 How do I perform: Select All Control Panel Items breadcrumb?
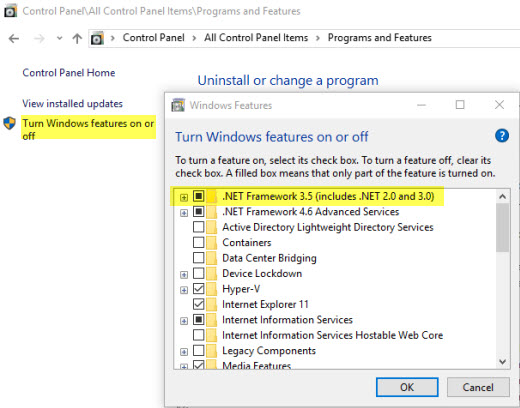[256, 38]
